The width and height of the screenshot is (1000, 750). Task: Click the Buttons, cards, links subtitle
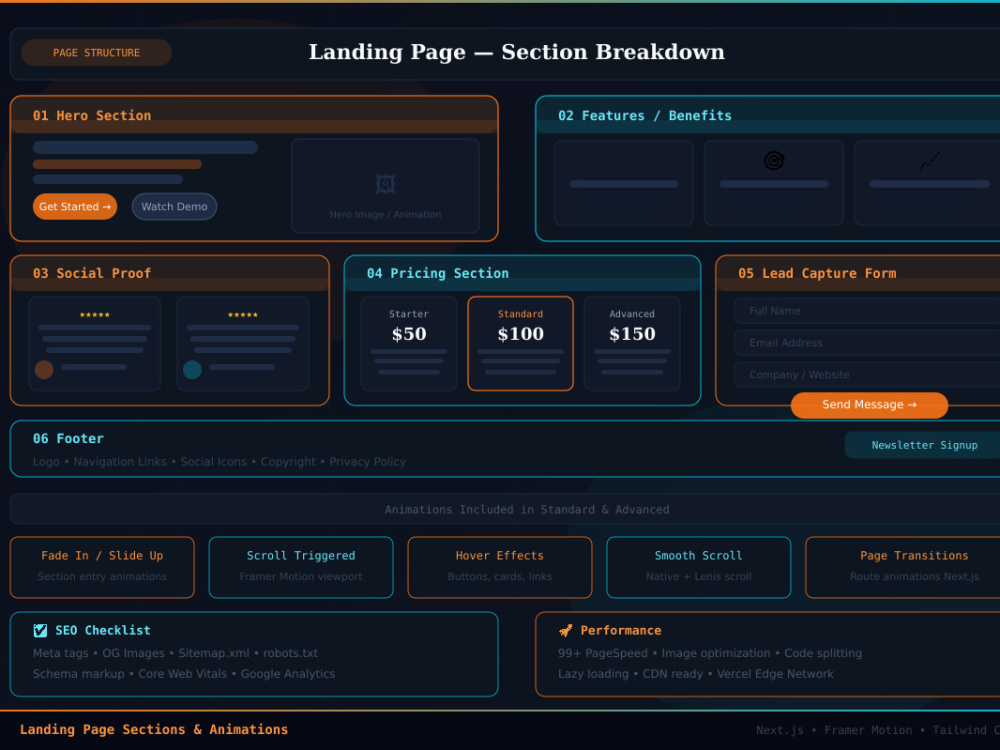pos(500,577)
